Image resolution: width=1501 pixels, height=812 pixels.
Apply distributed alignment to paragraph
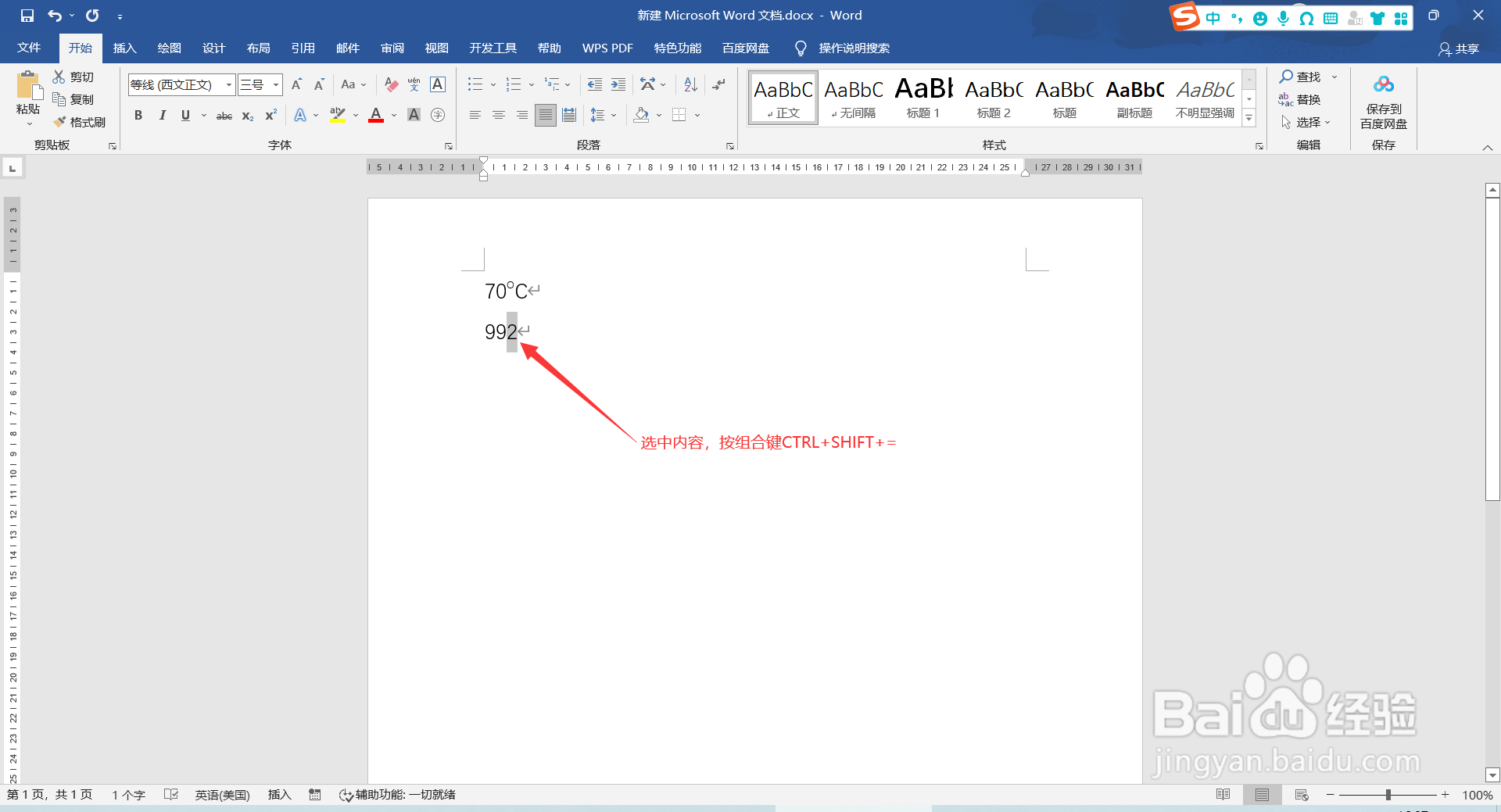pos(569,115)
